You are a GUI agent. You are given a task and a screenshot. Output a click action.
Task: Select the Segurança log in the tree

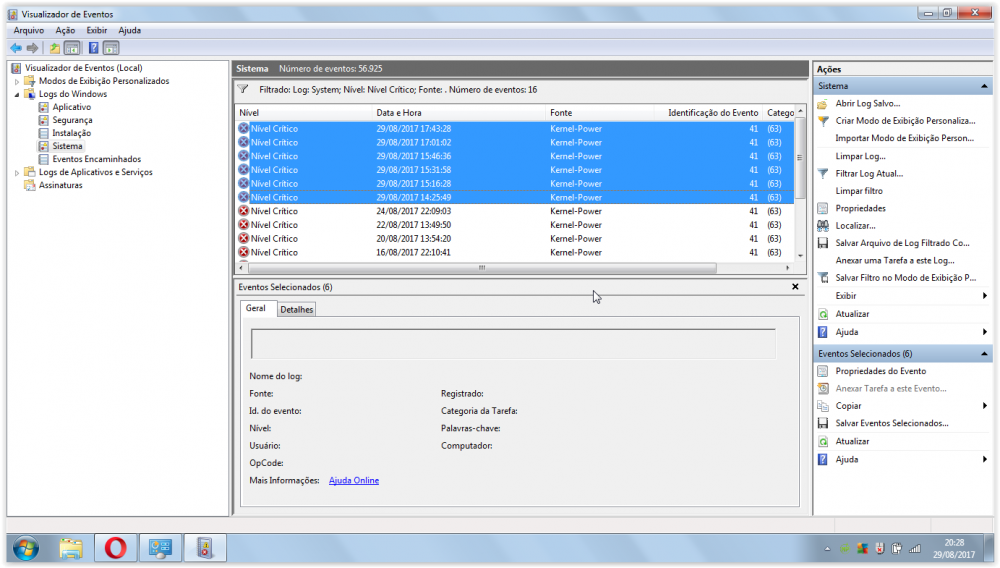pos(72,120)
